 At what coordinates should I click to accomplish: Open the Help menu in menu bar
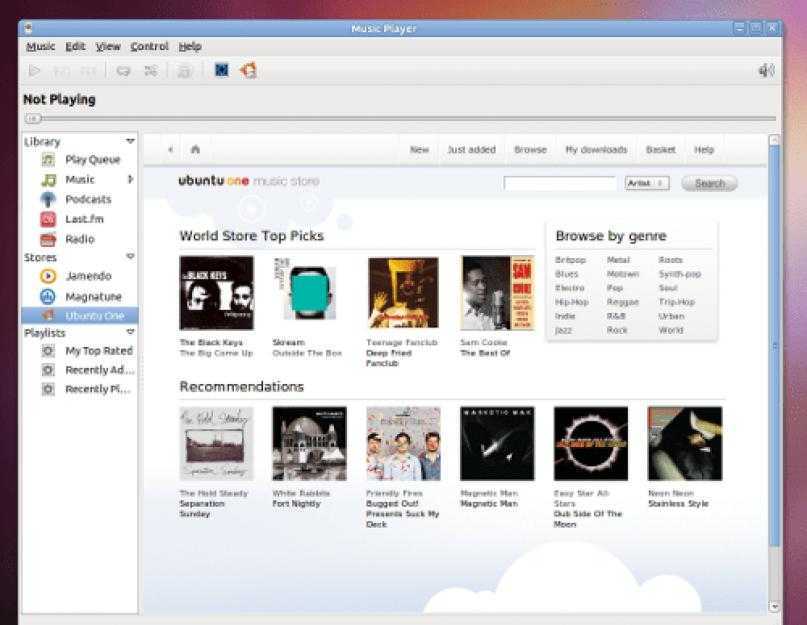[x=190, y=47]
